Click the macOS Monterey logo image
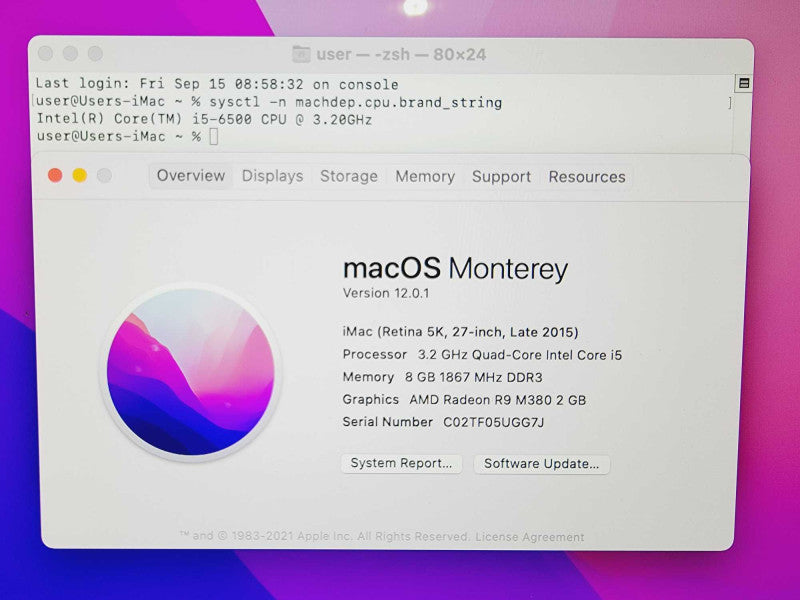Image resolution: width=800 pixels, height=600 pixels. tap(190, 372)
